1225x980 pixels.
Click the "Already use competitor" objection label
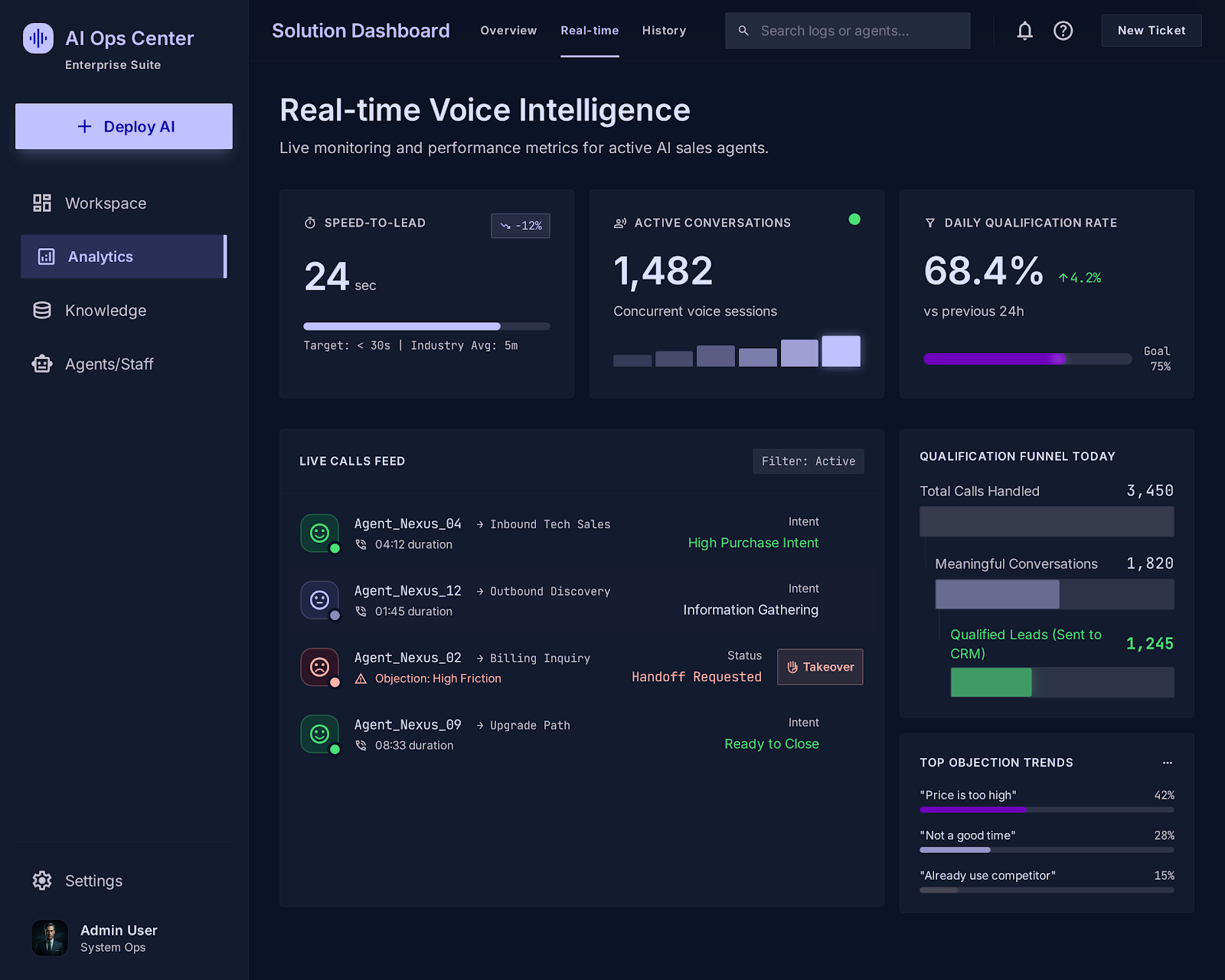(x=988, y=875)
